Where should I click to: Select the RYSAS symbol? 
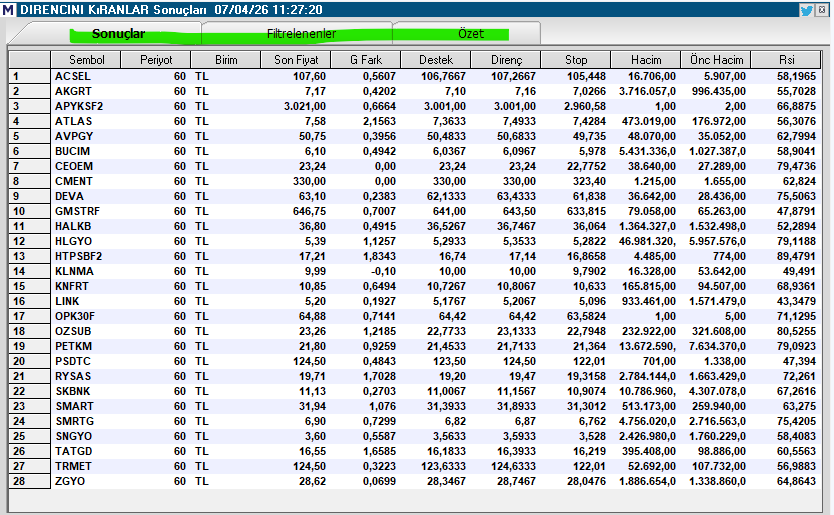click(x=73, y=376)
